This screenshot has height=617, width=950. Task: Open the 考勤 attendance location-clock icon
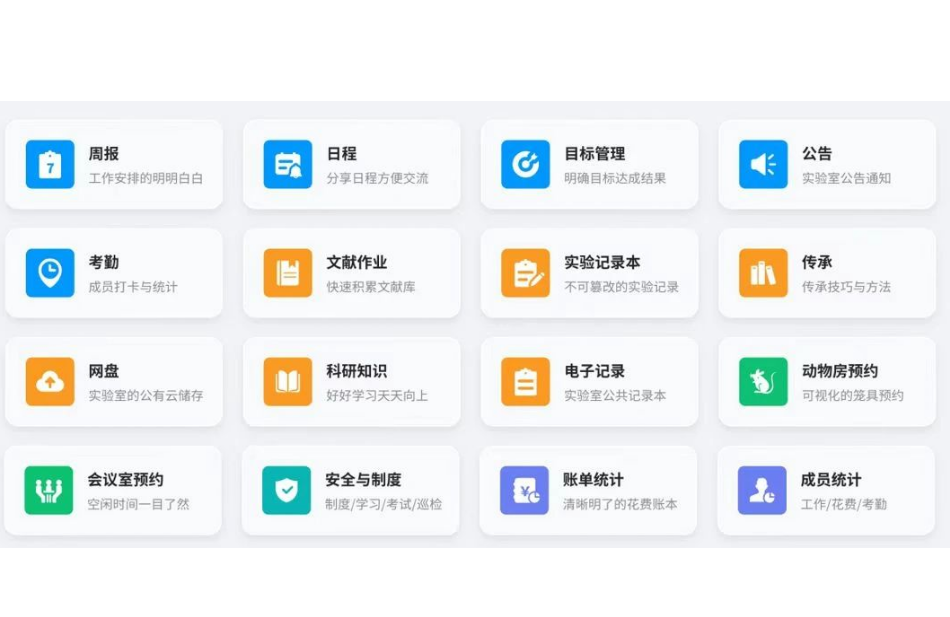[50, 273]
